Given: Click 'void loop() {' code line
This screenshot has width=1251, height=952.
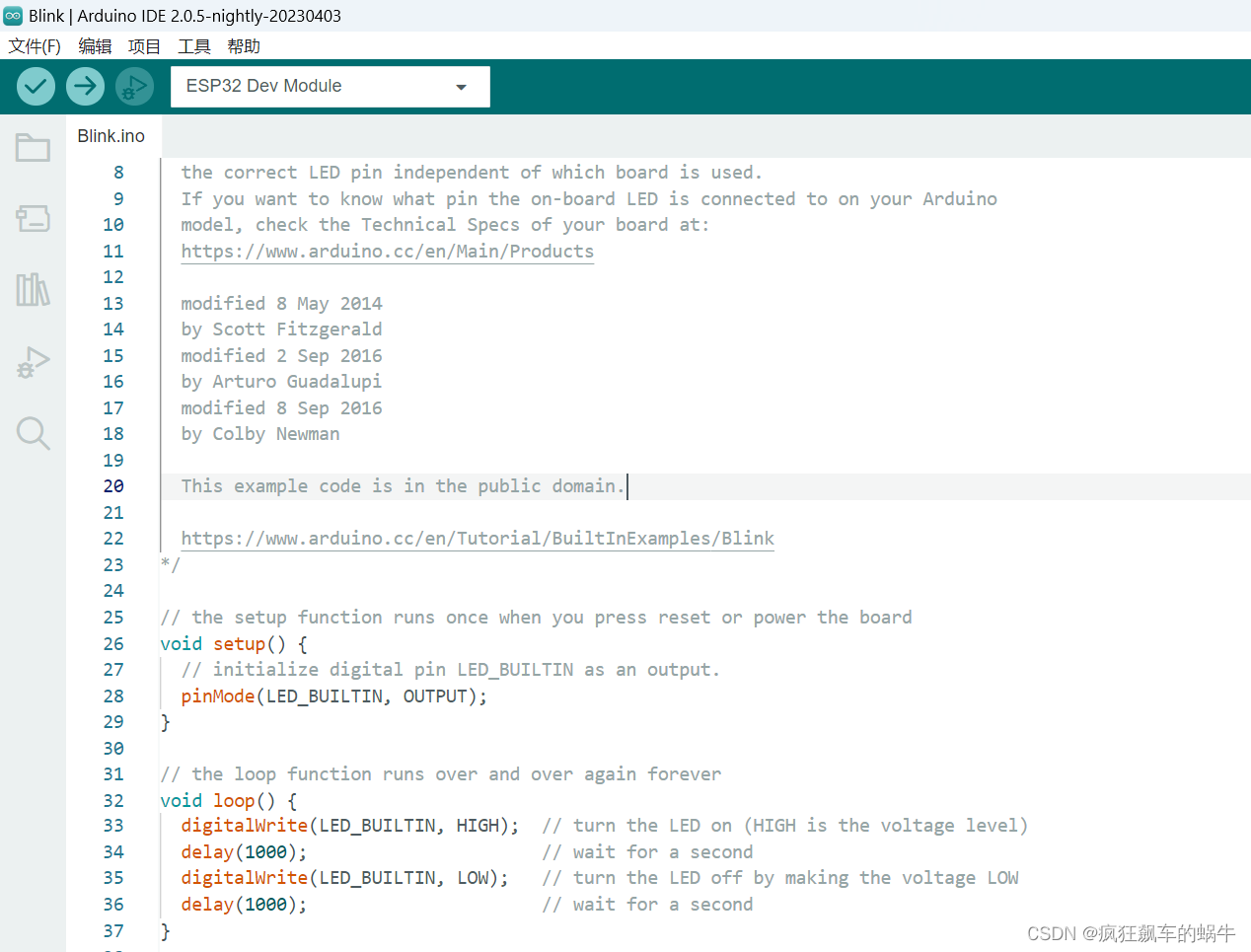Looking at the screenshot, I should coord(229,800).
